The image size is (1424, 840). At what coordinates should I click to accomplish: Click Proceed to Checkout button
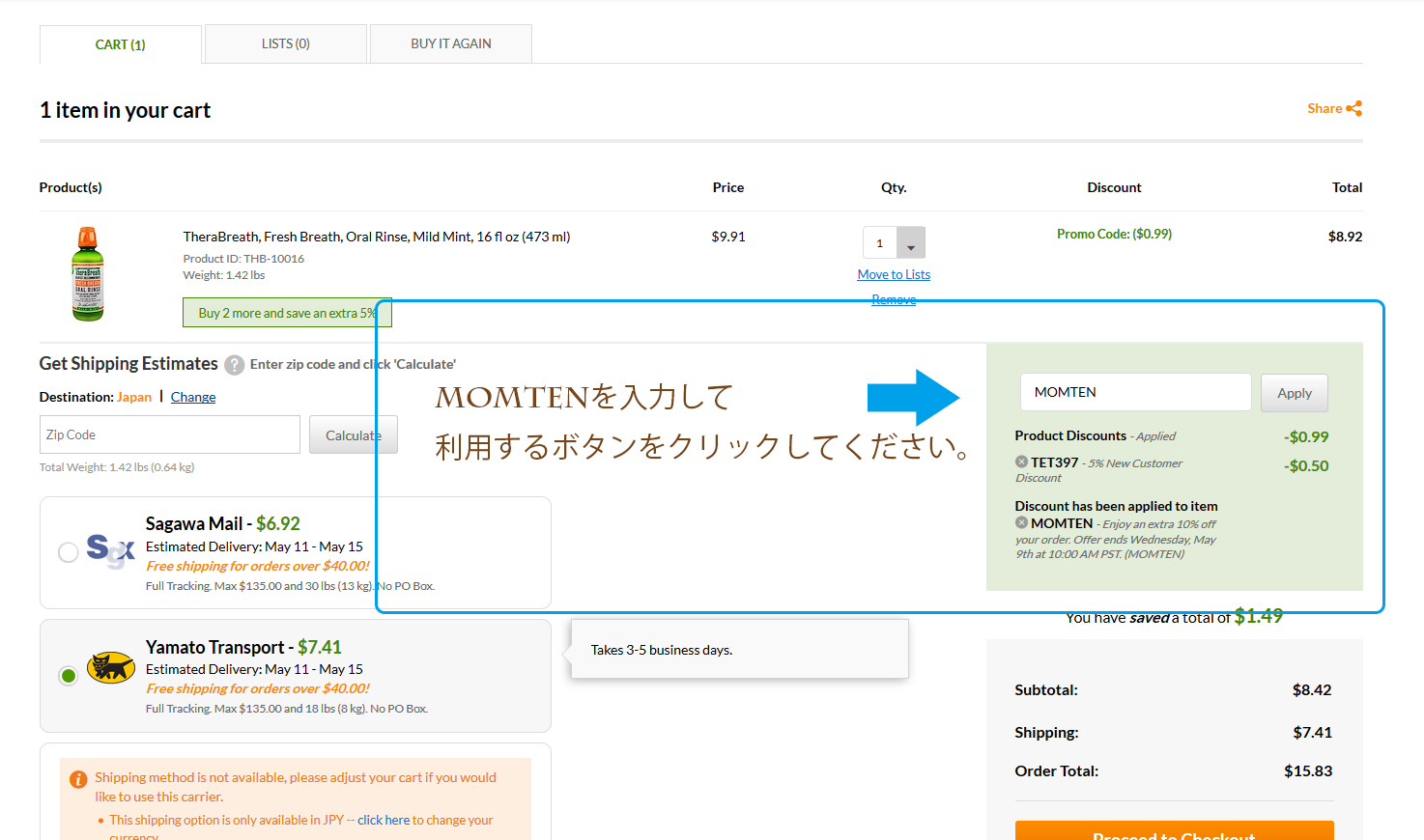pos(1175,831)
